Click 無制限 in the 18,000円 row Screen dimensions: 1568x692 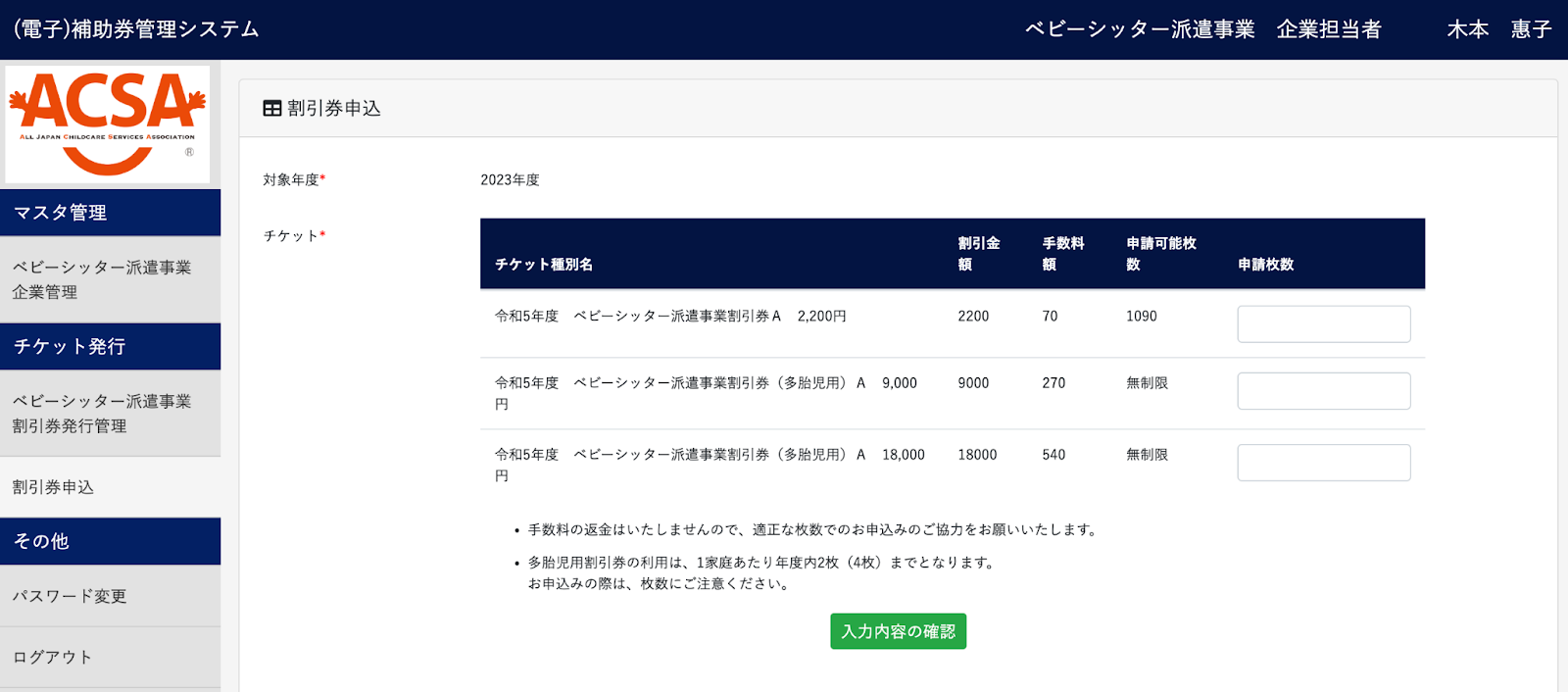pyautogui.click(x=1147, y=455)
